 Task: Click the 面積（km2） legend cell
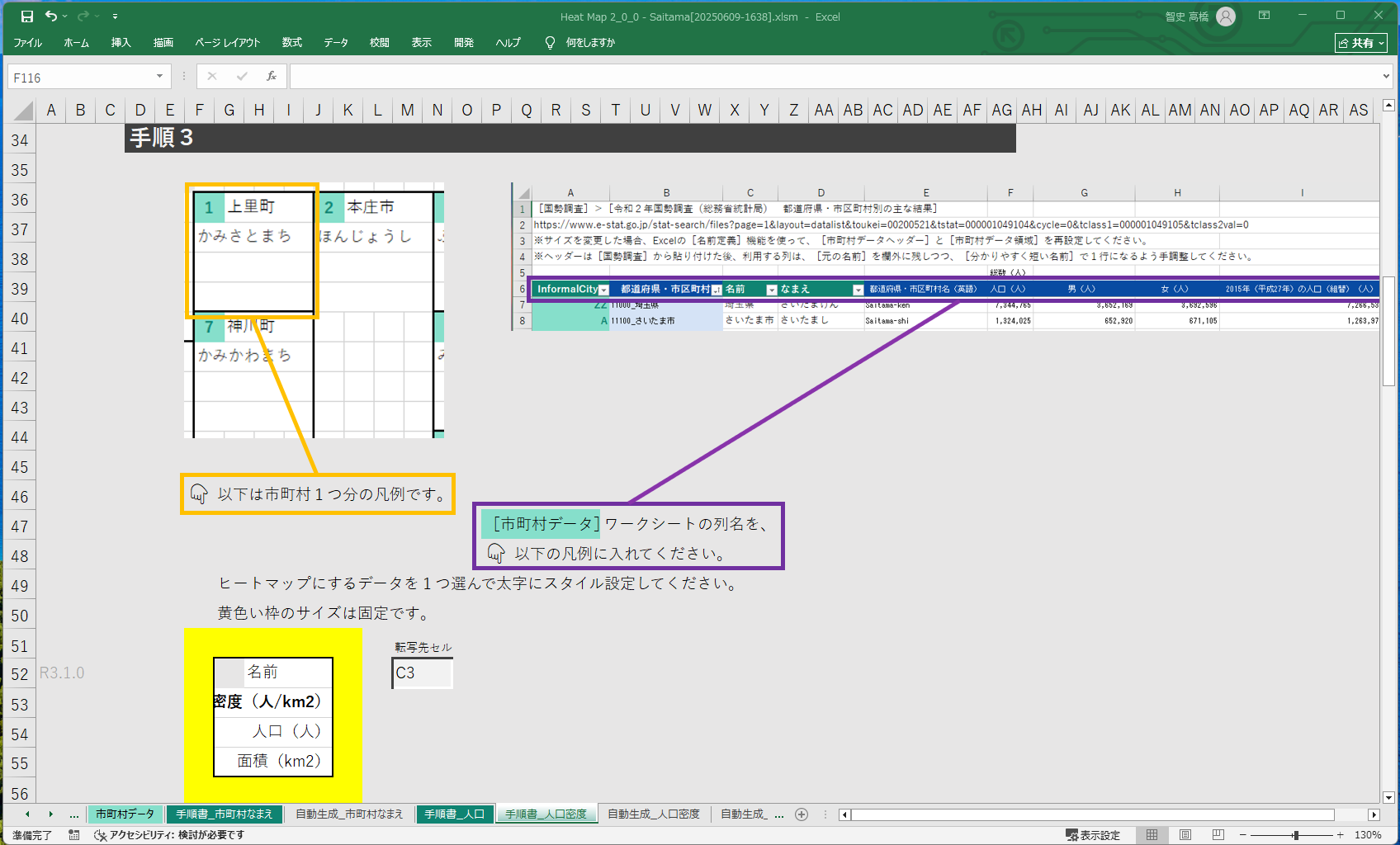[x=273, y=762]
